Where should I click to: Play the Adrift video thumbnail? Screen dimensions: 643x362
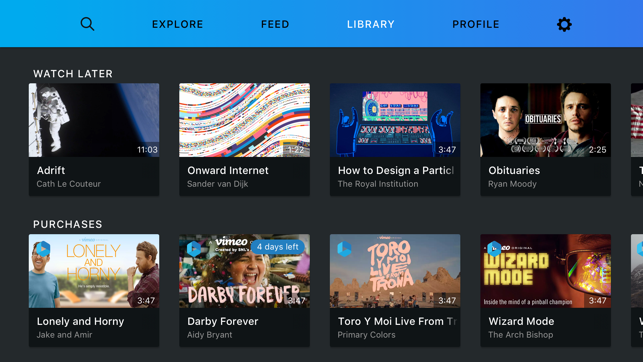94,120
